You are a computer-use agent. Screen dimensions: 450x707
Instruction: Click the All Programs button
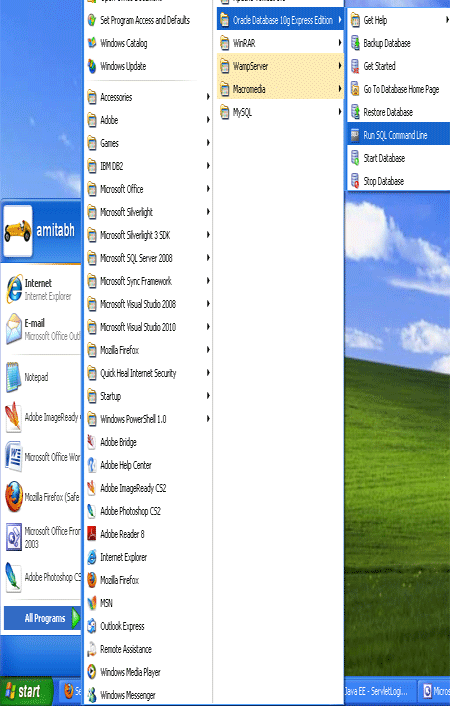[x=42, y=618]
